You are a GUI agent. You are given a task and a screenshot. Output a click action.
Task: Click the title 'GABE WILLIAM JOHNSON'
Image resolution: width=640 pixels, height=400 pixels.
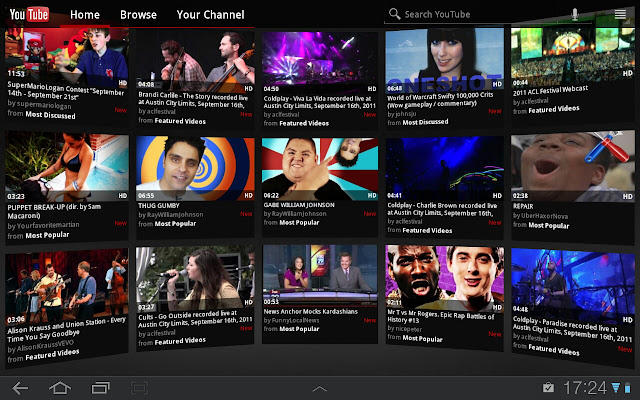299,205
